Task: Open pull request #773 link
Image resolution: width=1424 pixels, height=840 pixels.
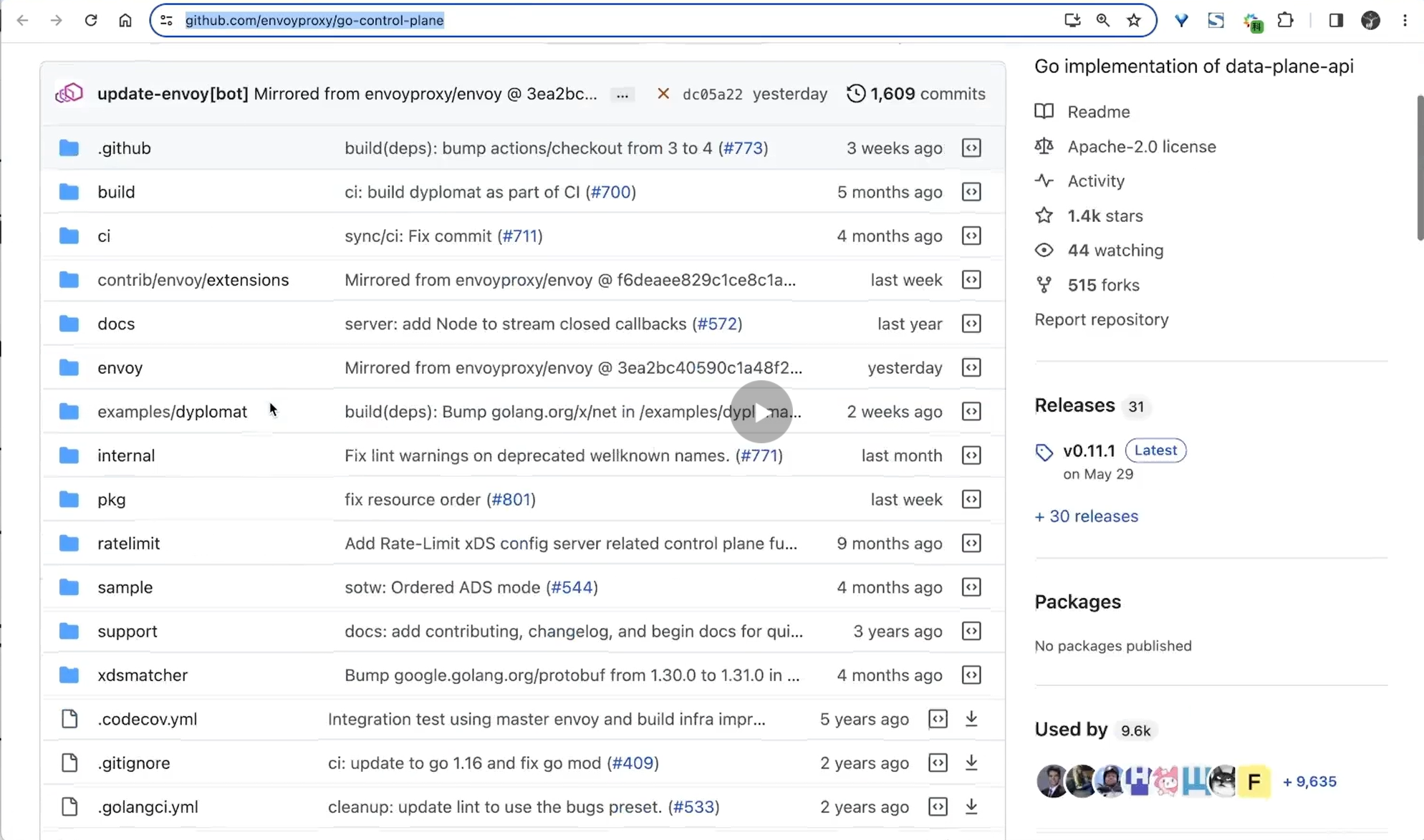Action: click(743, 148)
